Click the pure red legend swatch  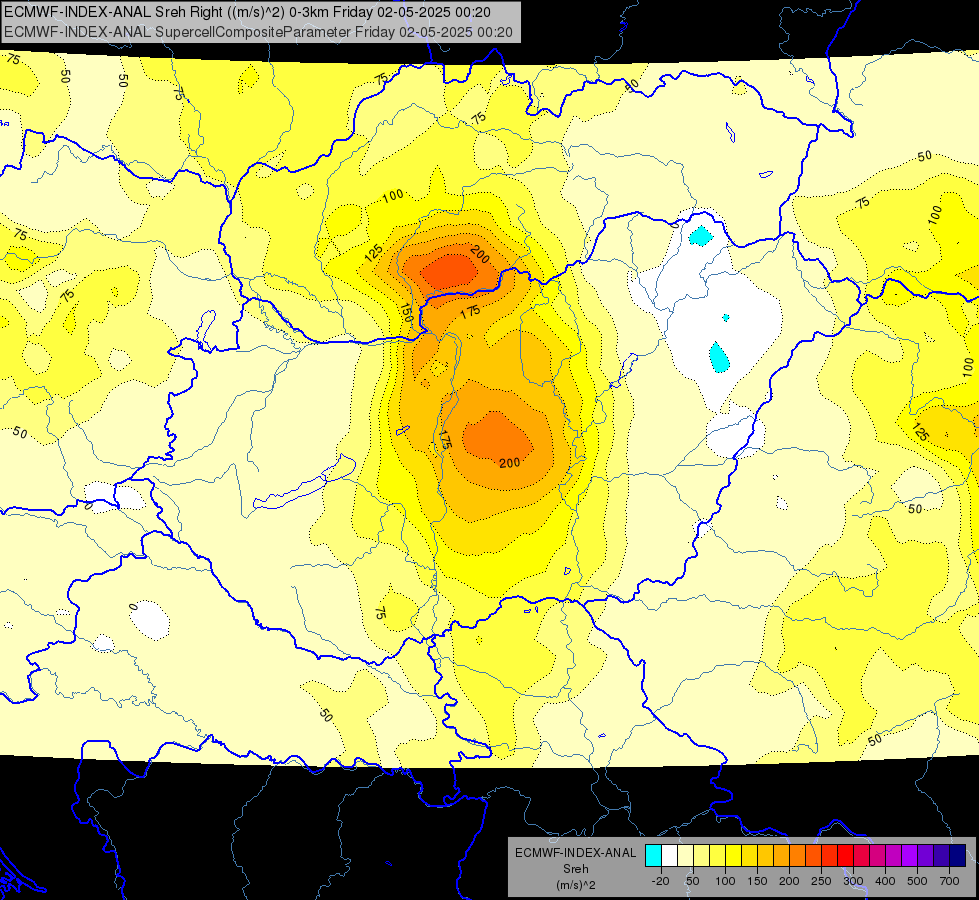[x=845, y=855]
